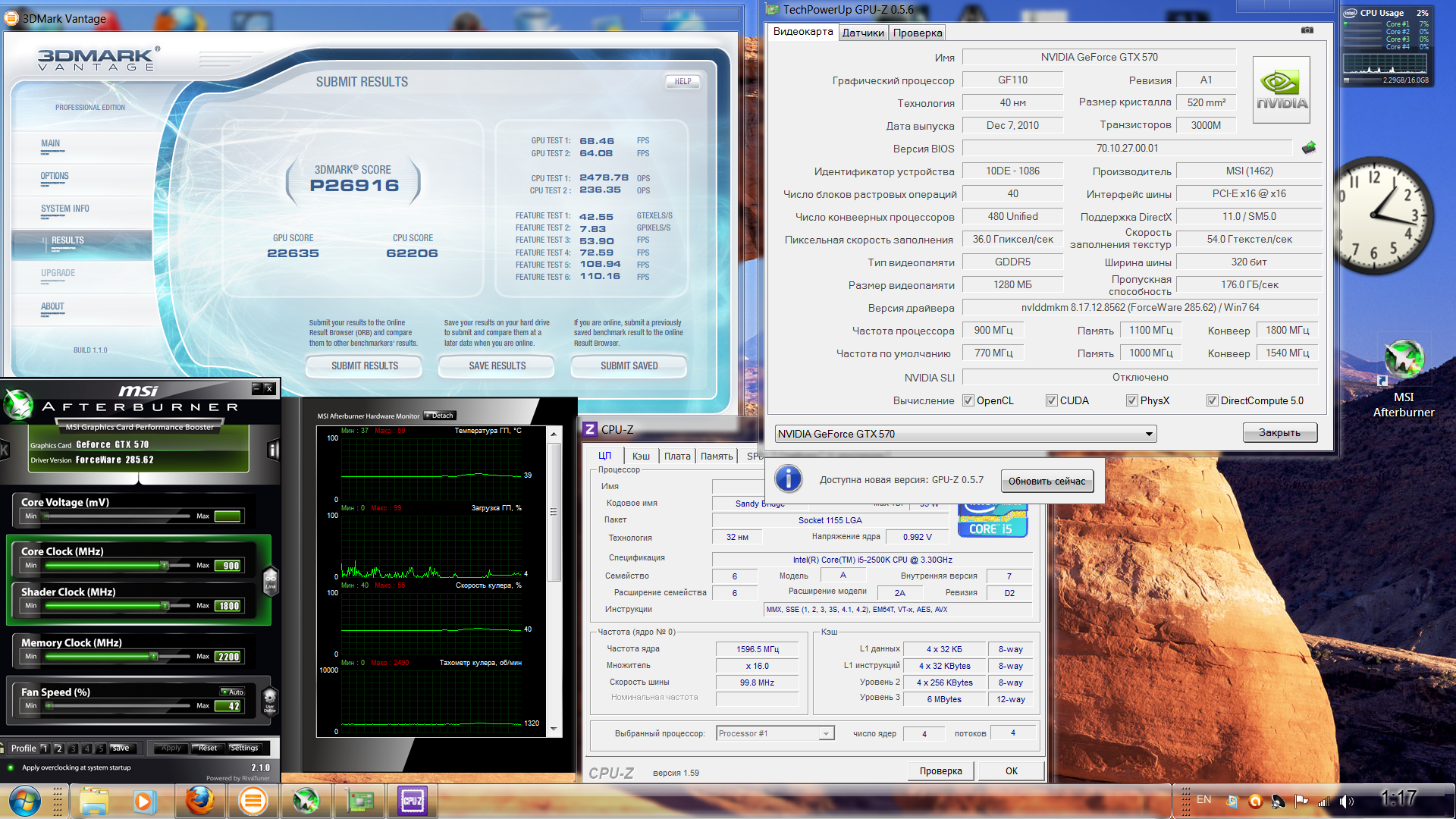Screen dimensions: 1456x819
Task: Click Закрыть button in GPU-Z
Action: pyautogui.click(x=1279, y=432)
